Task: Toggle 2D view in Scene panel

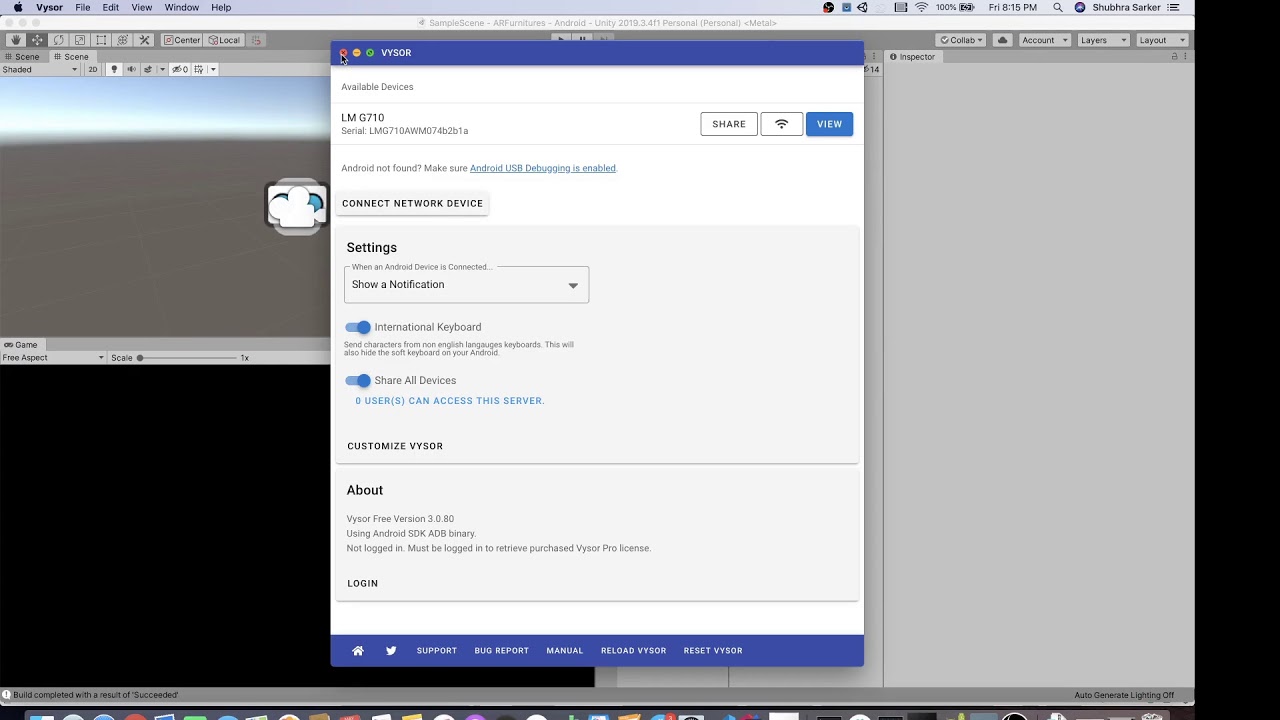Action: pos(93,70)
